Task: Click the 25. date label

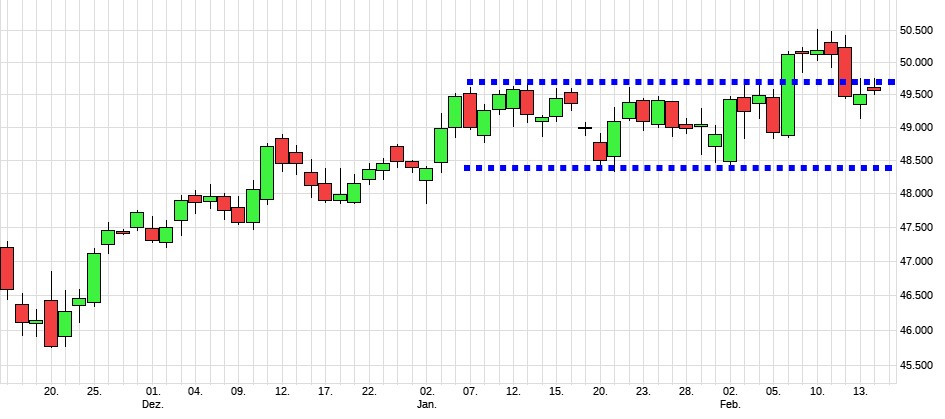Action: pos(93,391)
